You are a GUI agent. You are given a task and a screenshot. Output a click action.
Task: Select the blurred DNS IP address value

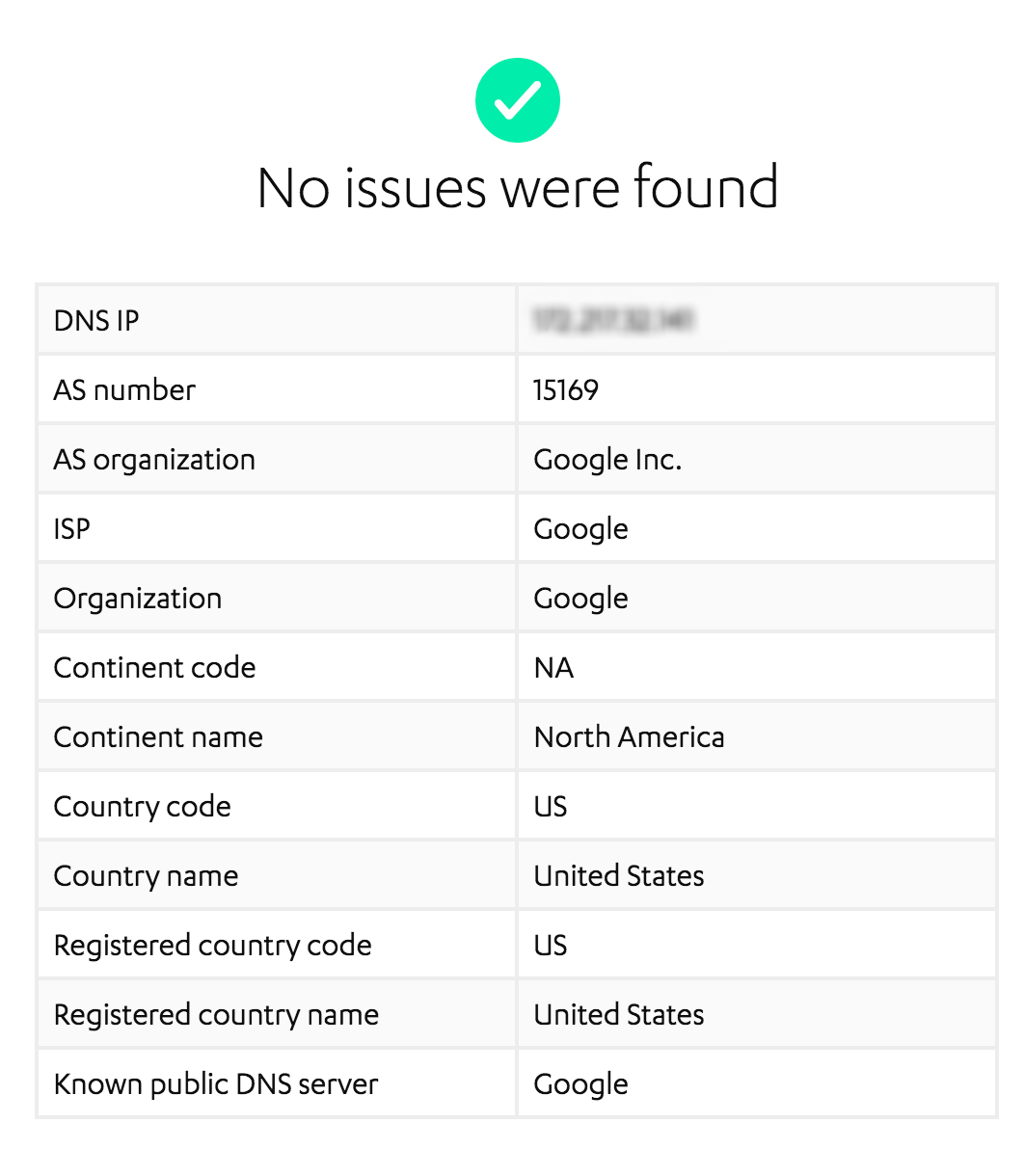click(614, 320)
